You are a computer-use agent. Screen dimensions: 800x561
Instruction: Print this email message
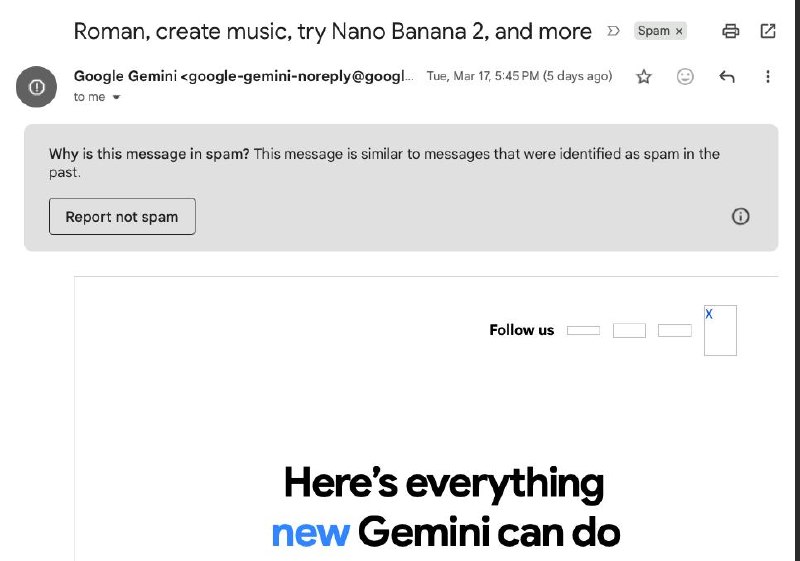[x=731, y=31]
